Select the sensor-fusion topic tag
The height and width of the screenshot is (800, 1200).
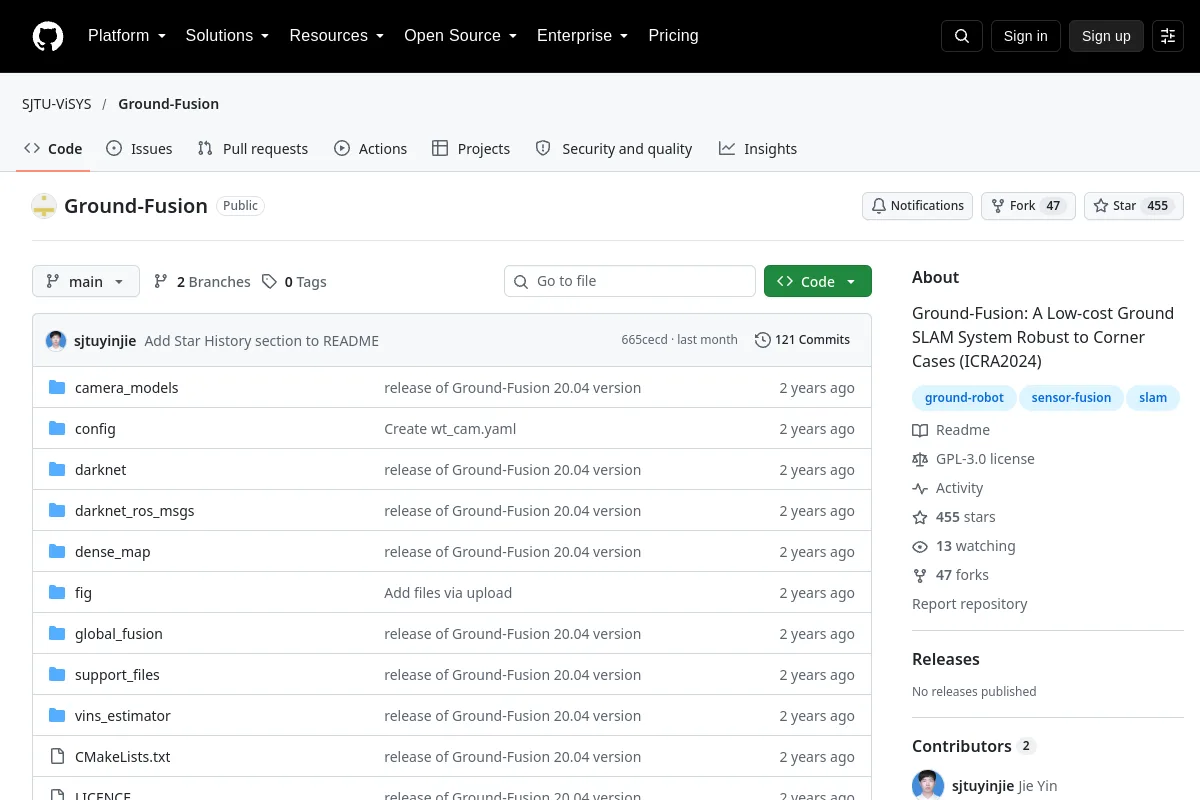pos(1071,398)
